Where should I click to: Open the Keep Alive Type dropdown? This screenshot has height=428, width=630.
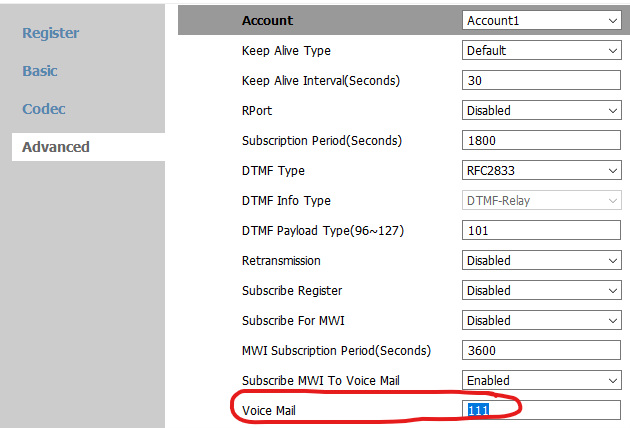tap(541, 51)
